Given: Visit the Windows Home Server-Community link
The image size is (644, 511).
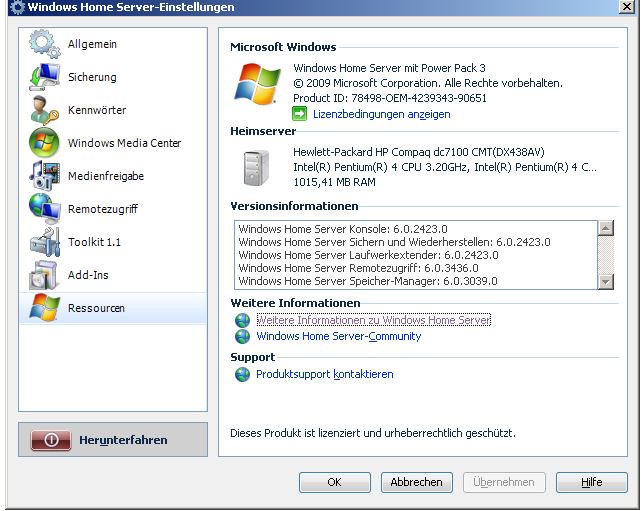Looking at the screenshot, I should point(339,336).
